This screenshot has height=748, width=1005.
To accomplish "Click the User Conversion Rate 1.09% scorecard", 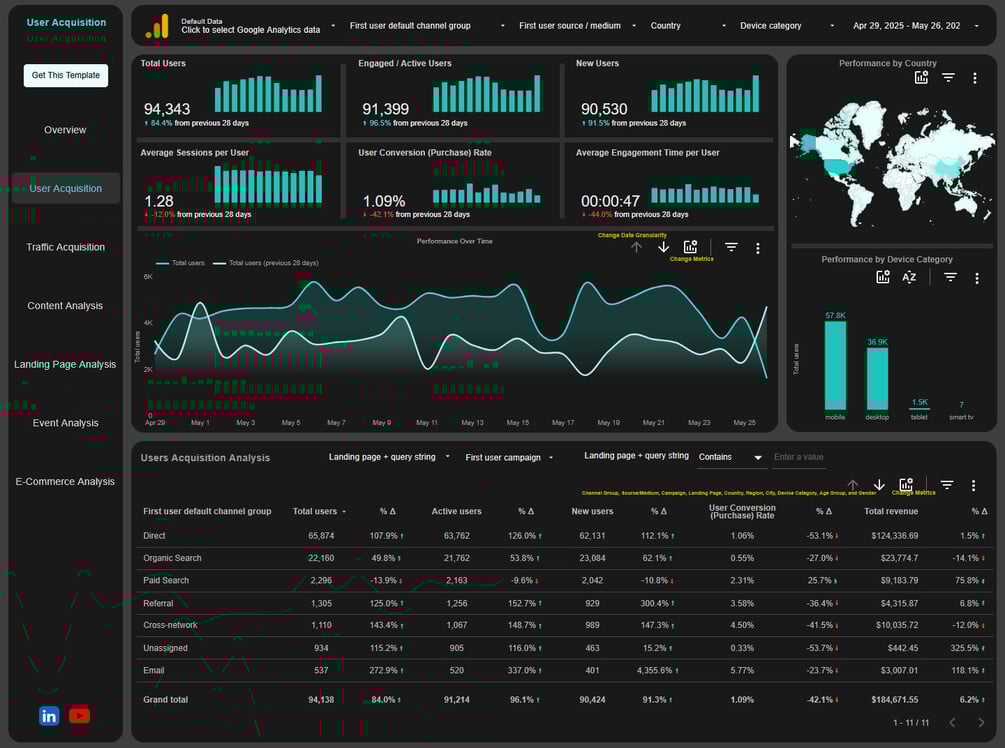I will tap(455, 185).
